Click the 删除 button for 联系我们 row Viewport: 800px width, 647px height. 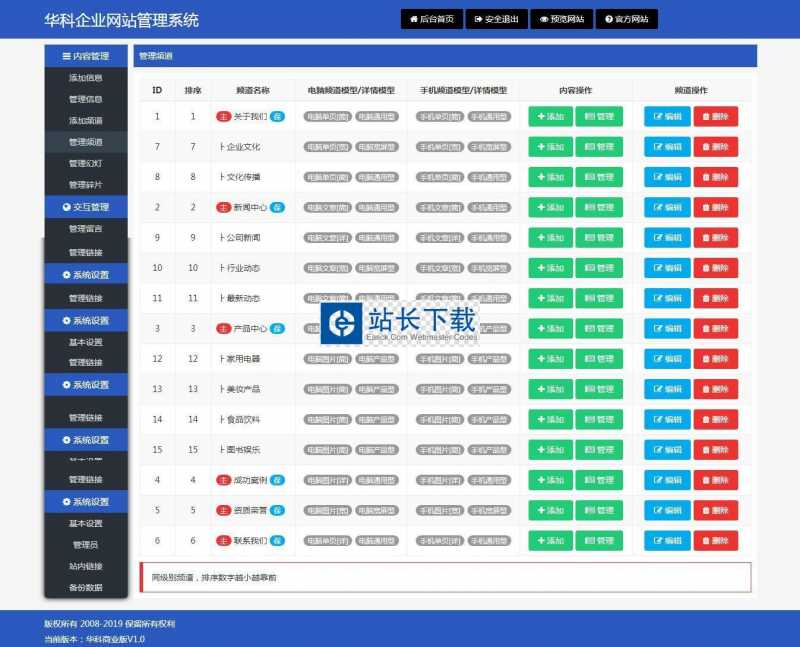pos(715,541)
